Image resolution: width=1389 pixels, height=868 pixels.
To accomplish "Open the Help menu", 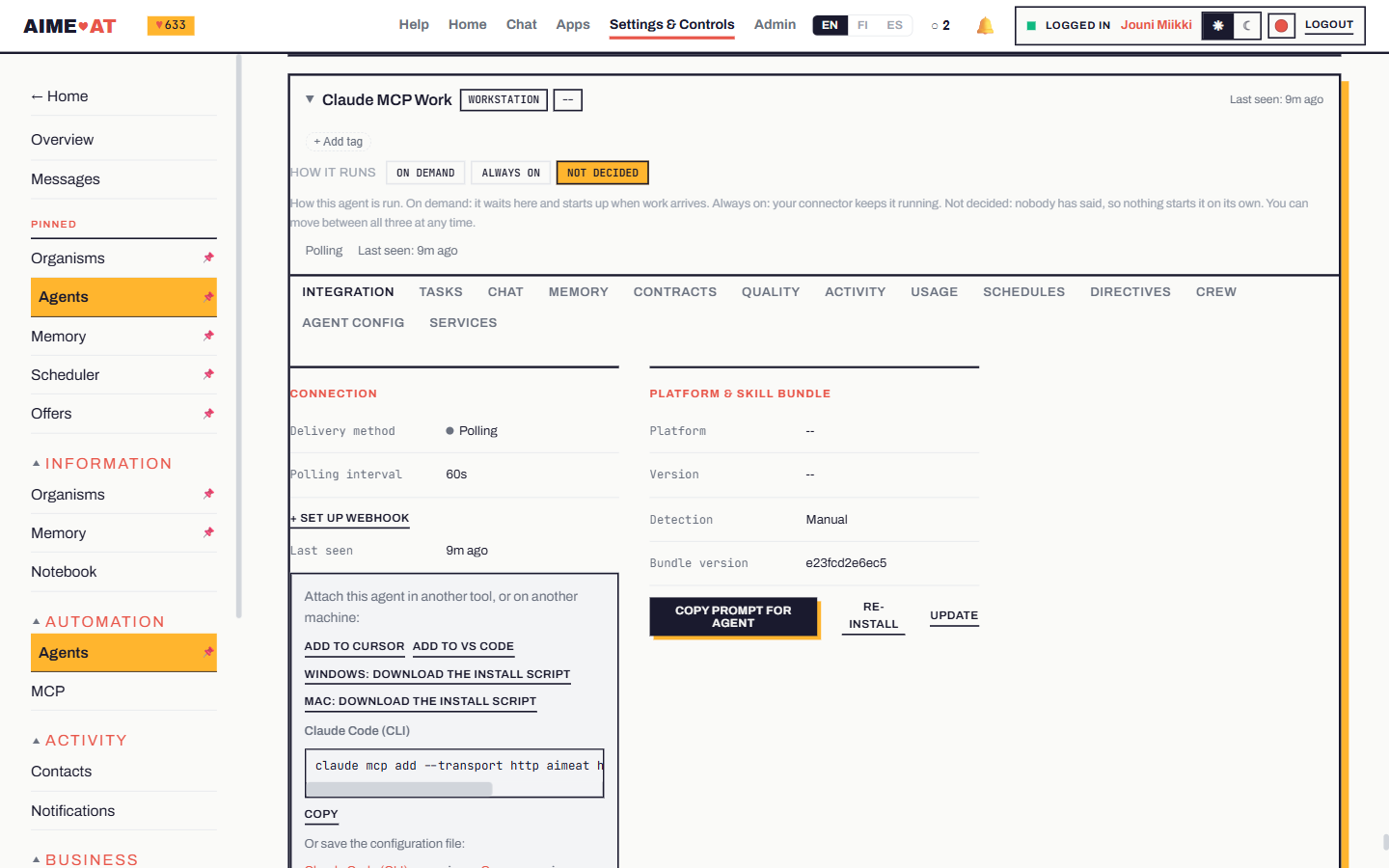I will [414, 25].
